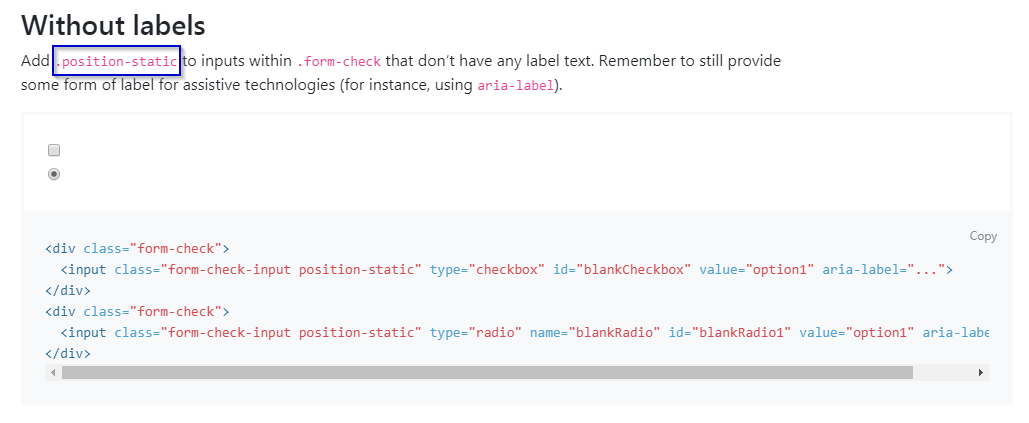The height and width of the screenshot is (423, 1029).
Task: Click the pink aria-label code in the paragraph
Action: [516, 85]
